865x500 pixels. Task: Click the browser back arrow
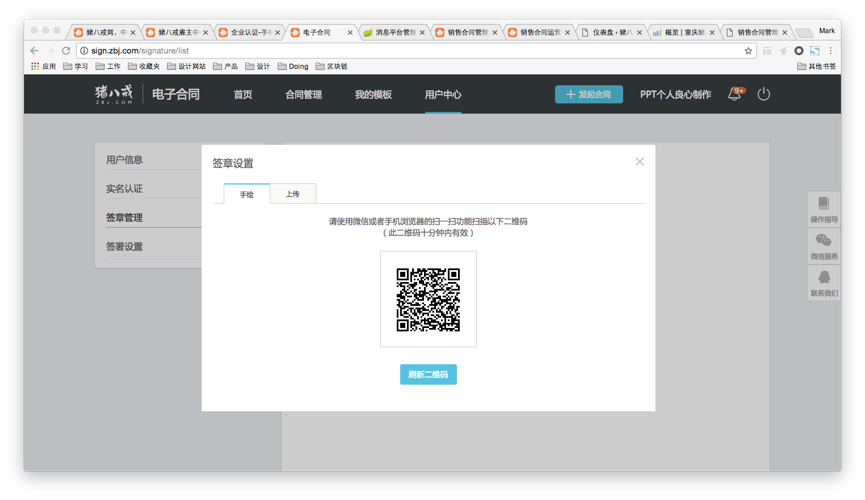tap(34, 50)
